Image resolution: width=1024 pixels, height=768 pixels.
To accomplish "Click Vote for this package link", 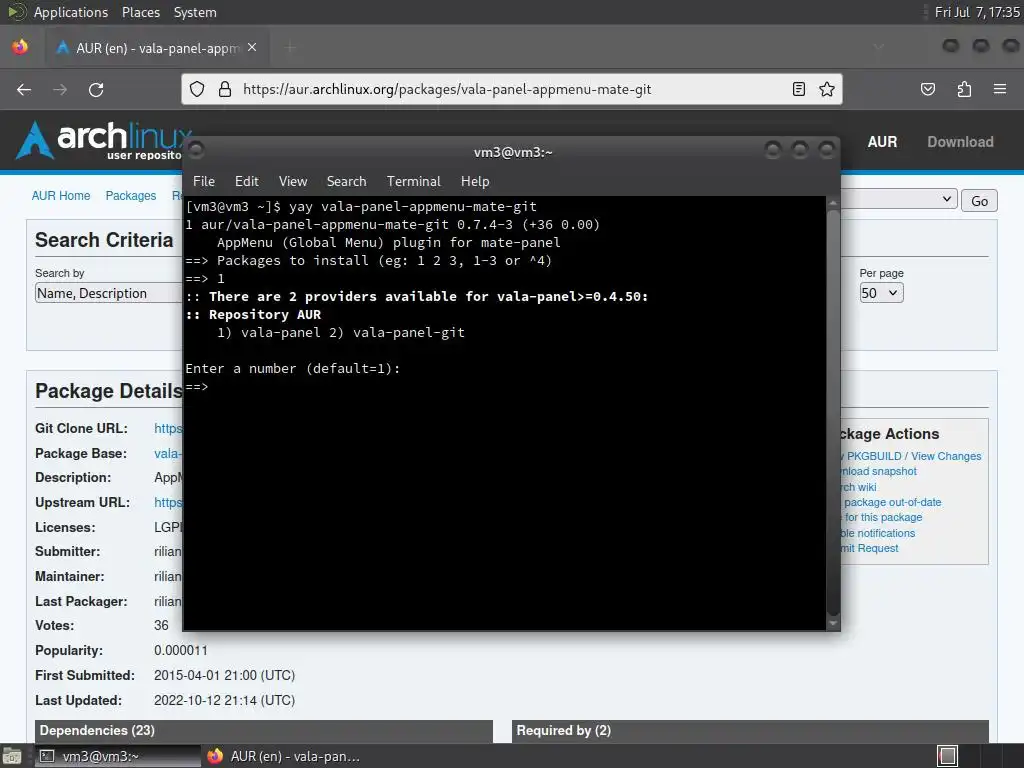I will 882,517.
